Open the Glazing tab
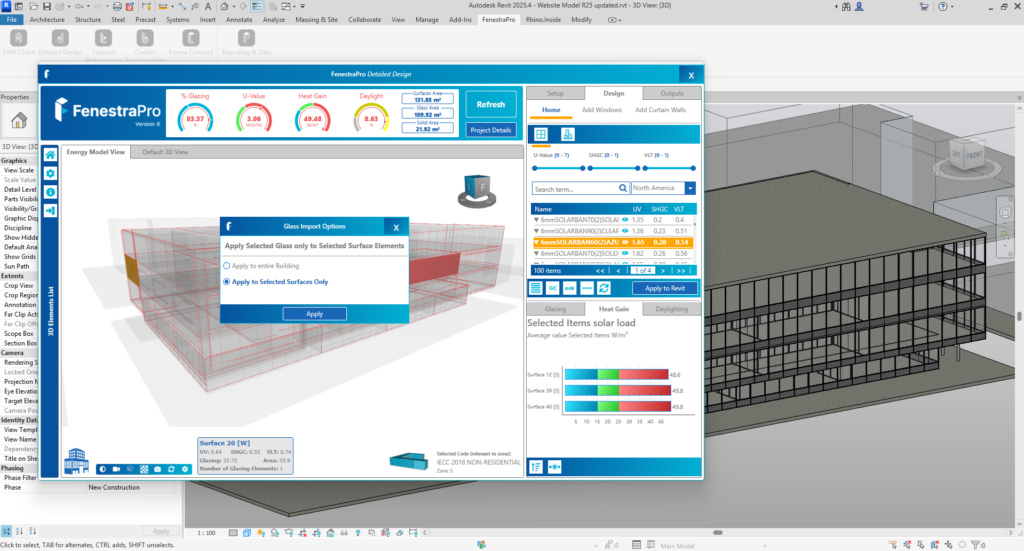This screenshot has height=551, width=1024. 555,309
